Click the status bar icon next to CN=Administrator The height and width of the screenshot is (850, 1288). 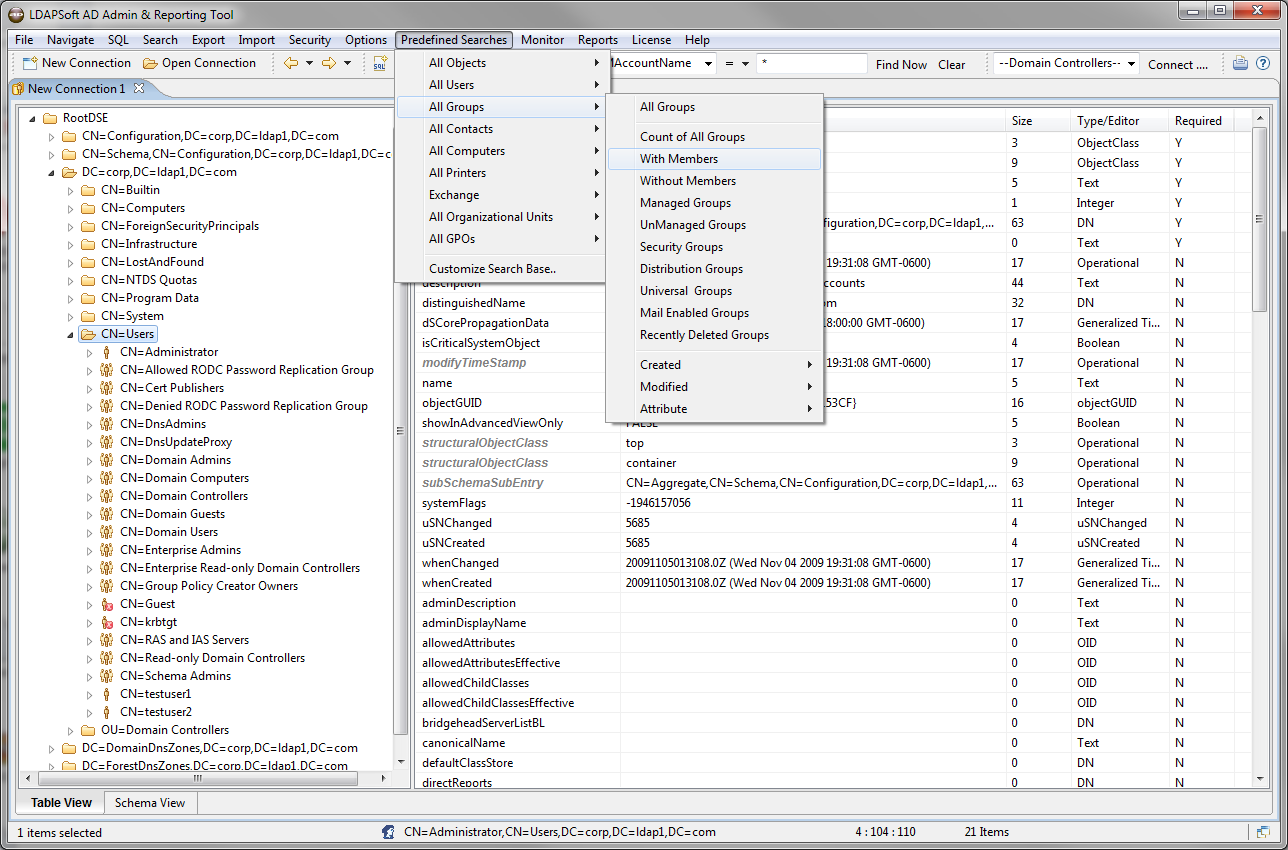389,832
